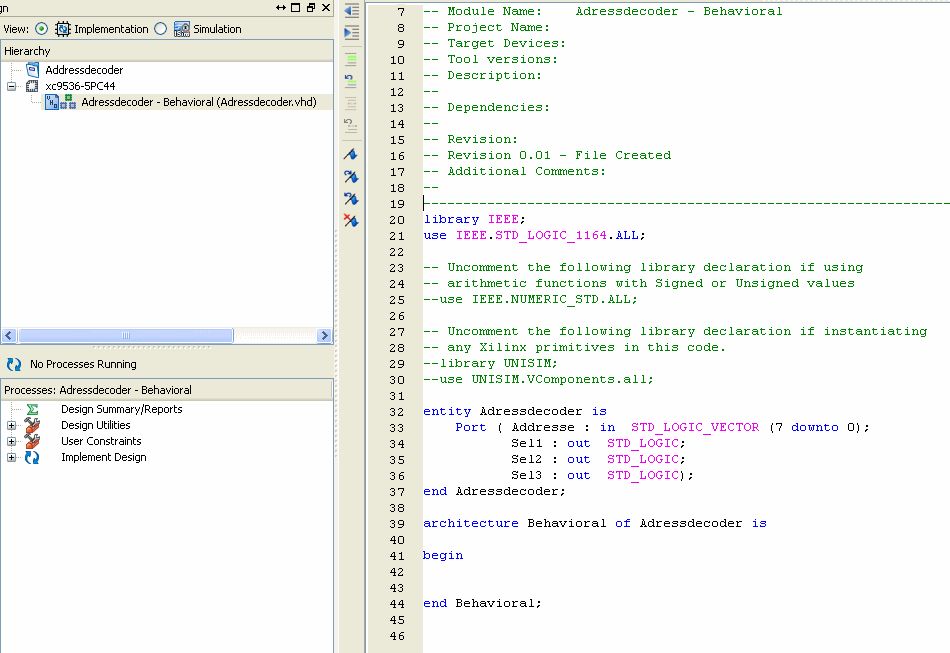Select Adressdecoder - Behavioral in the hierarchy
950x653 pixels.
click(x=198, y=102)
